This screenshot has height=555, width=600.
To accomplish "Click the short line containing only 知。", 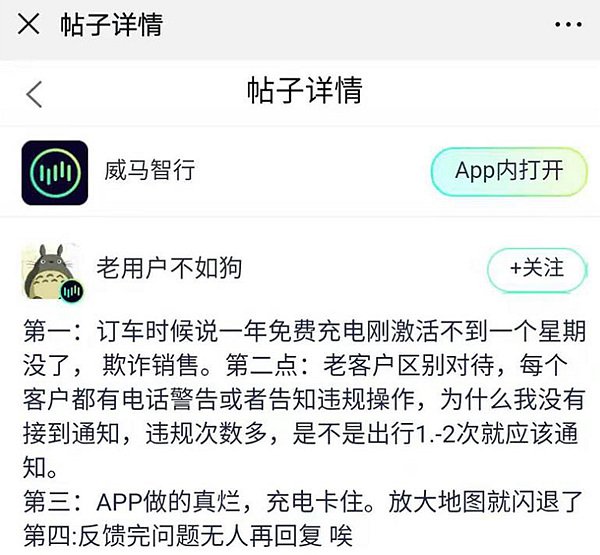I will pyautogui.click(x=40, y=467).
